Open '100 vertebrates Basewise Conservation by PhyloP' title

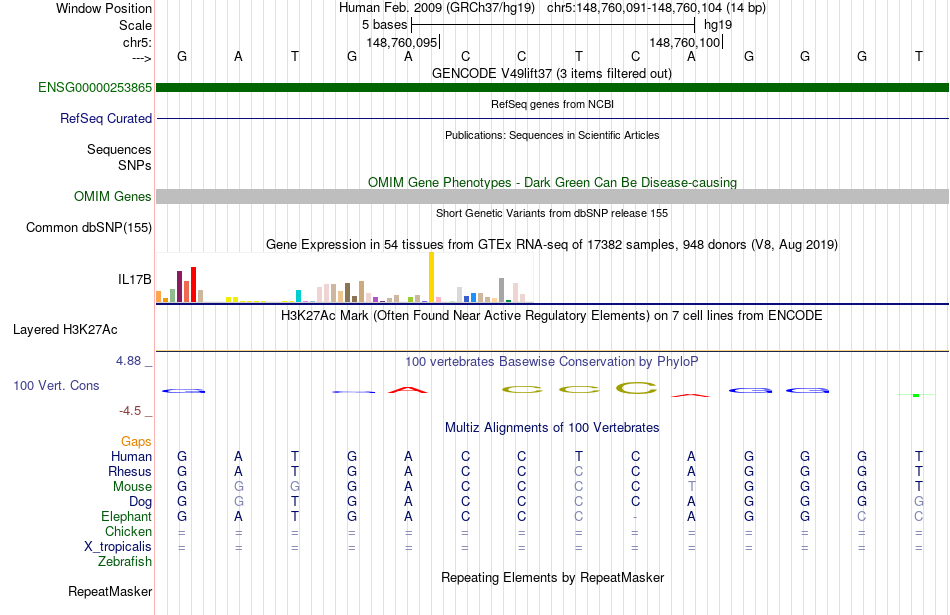tap(552, 362)
